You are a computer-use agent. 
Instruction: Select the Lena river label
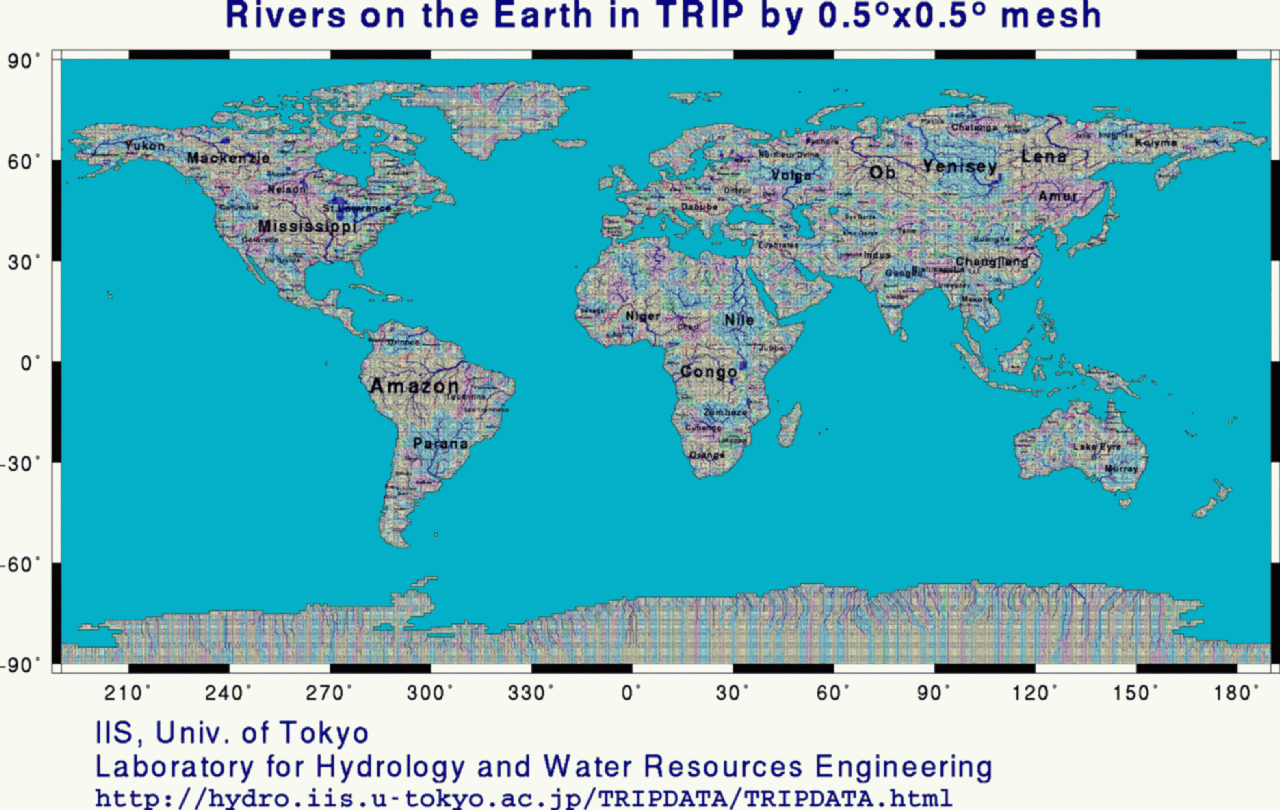pyautogui.click(x=1044, y=157)
